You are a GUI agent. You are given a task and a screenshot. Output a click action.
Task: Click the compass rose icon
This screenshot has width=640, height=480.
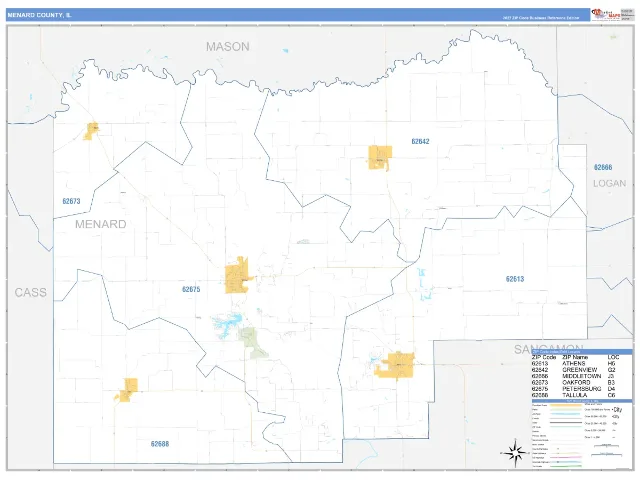tap(515, 453)
